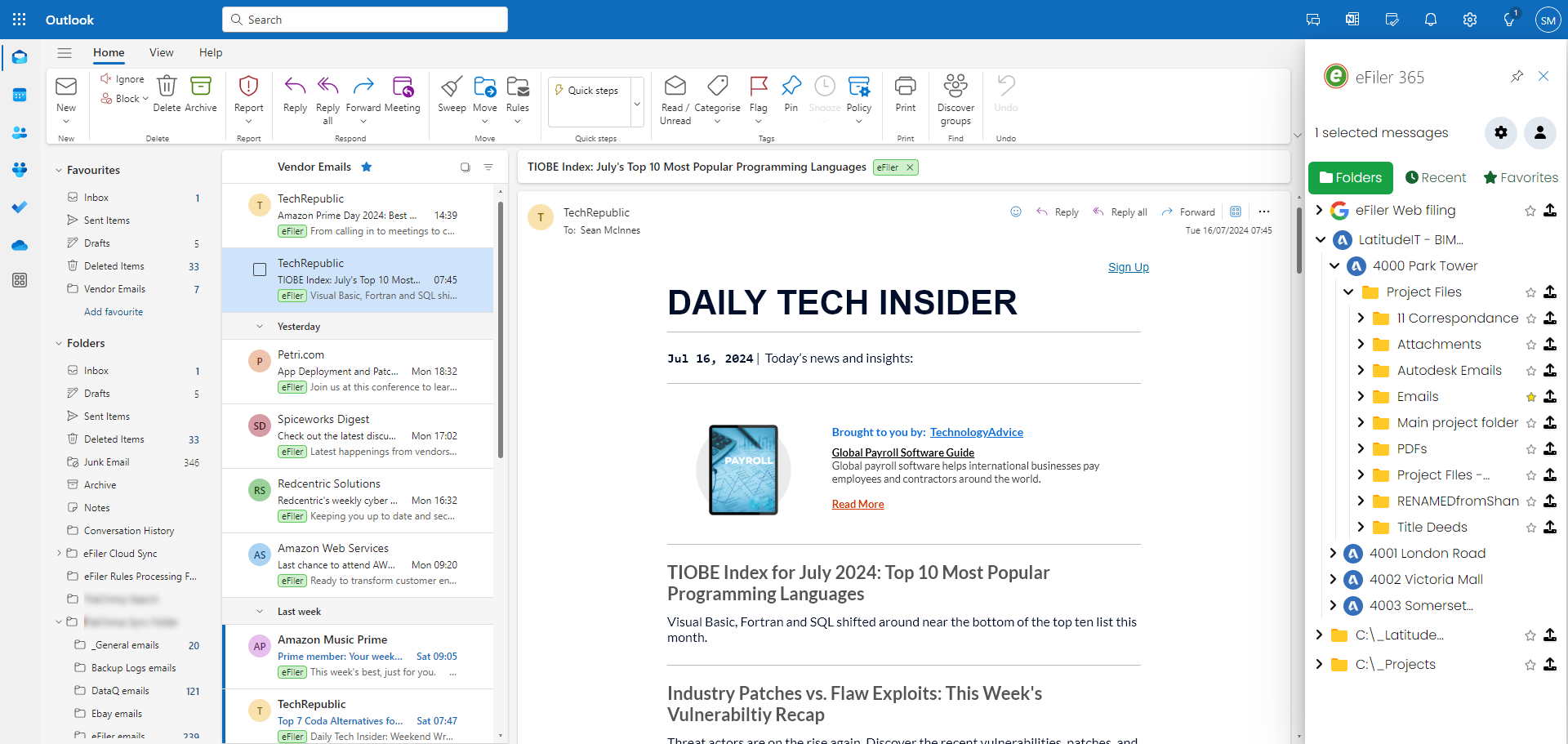Open the Help ribbon tab

click(x=211, y=53)
